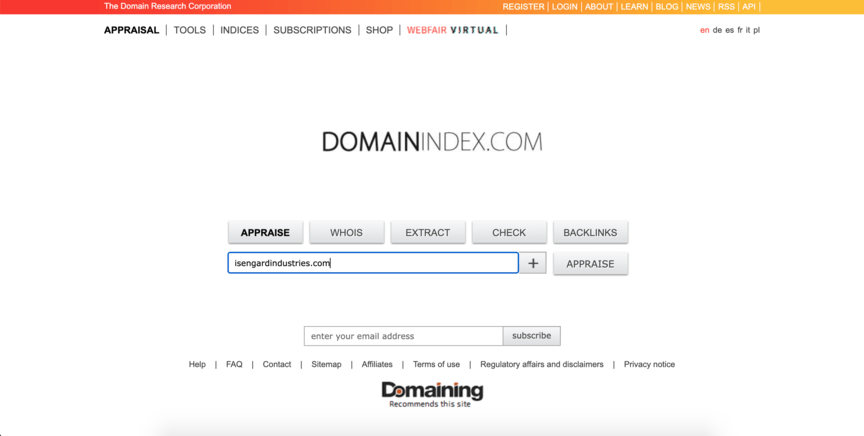Click The Domain Research Corporation text
The image size is (864, 436).
pyautogui.click(x=168, y=7)
